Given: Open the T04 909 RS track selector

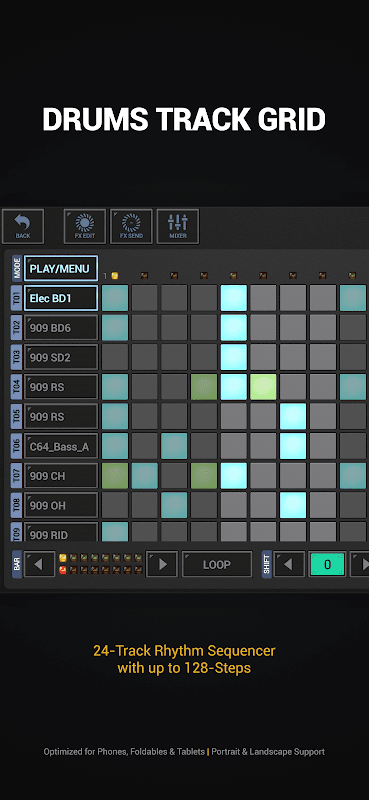Looking at the screenshot, I should [61, 387].
